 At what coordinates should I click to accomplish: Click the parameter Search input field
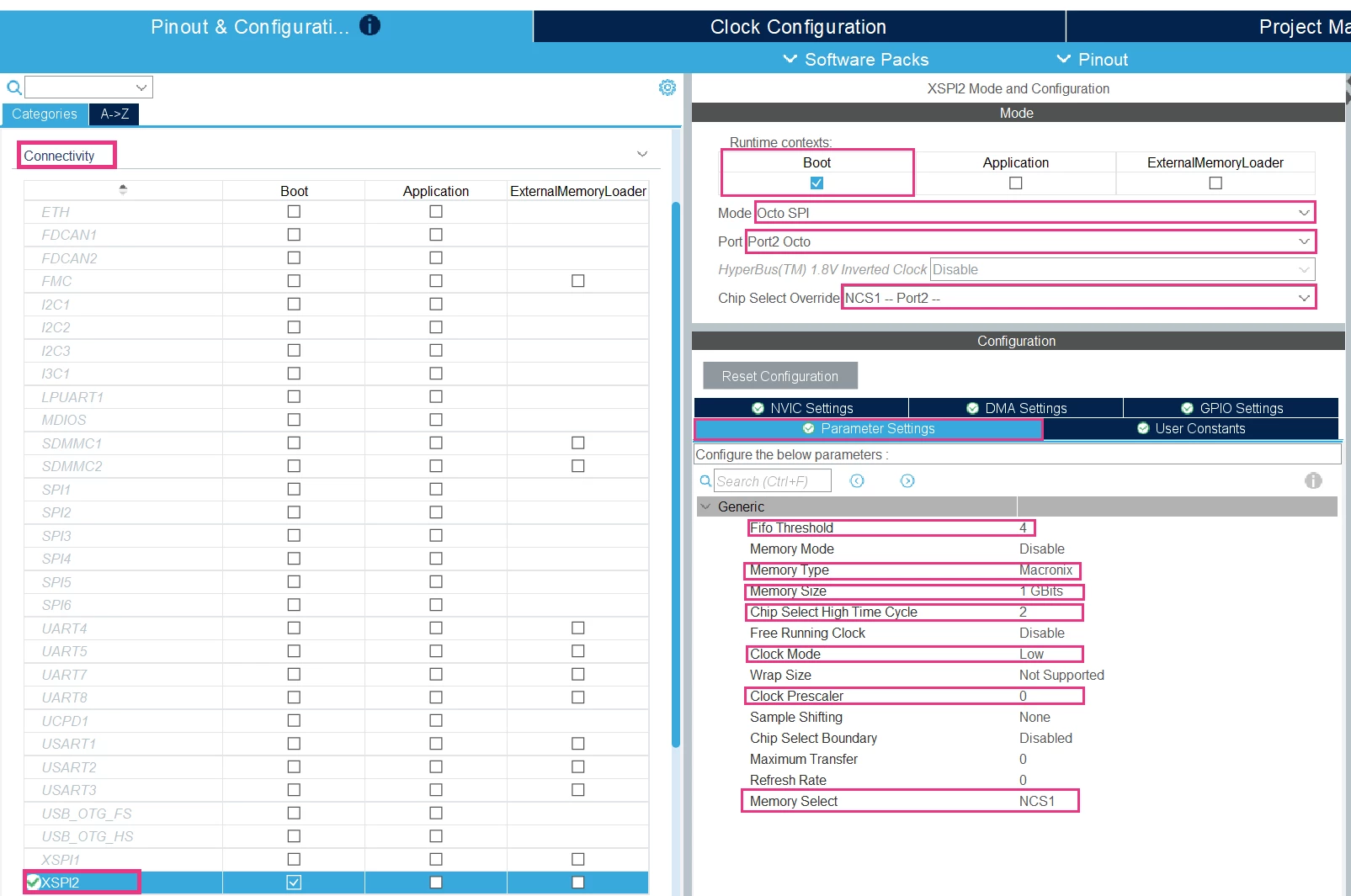coord(772,481)
